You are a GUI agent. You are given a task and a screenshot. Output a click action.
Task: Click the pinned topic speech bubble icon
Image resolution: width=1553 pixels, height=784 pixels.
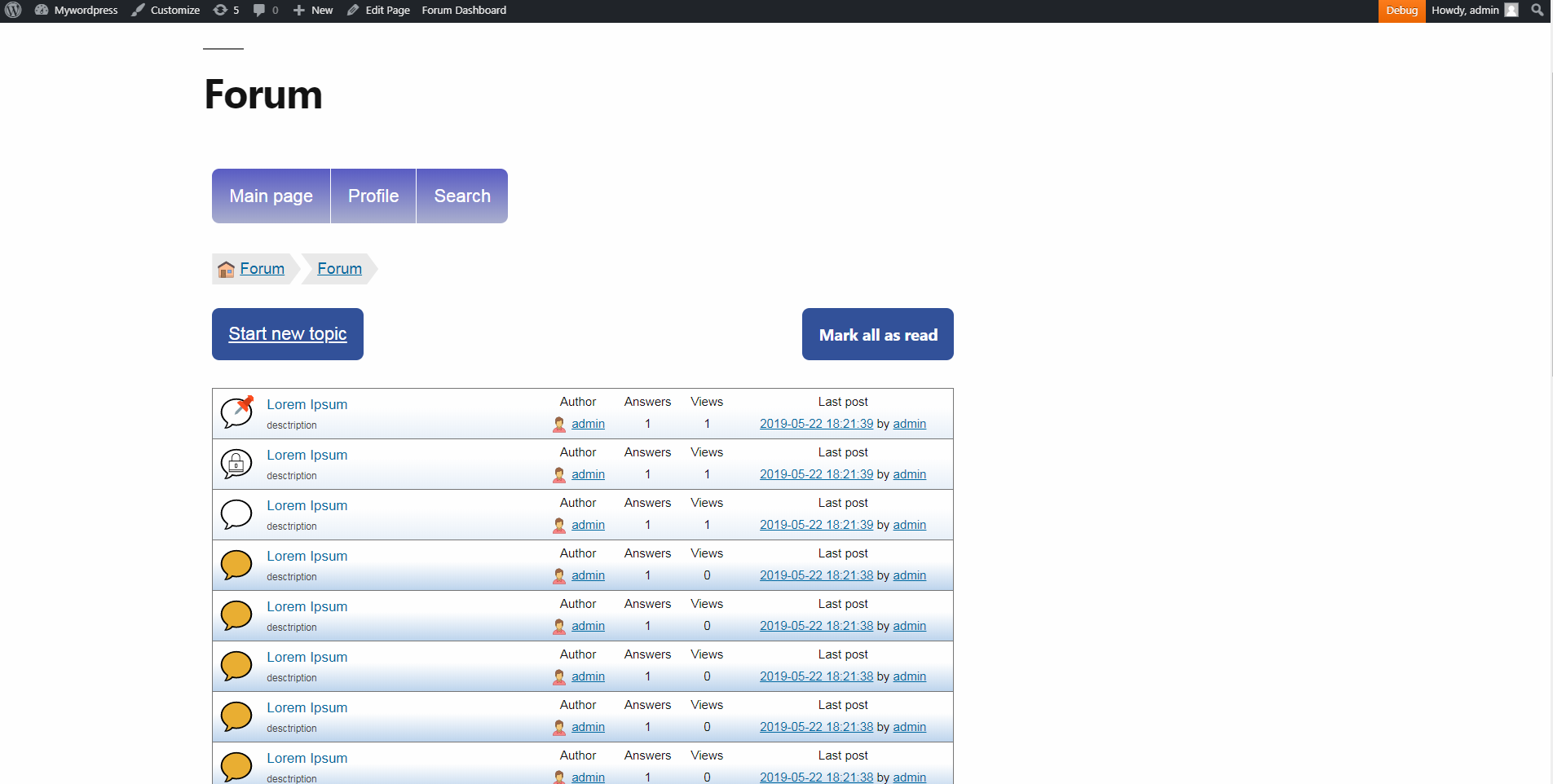click(x=237, y=412)
